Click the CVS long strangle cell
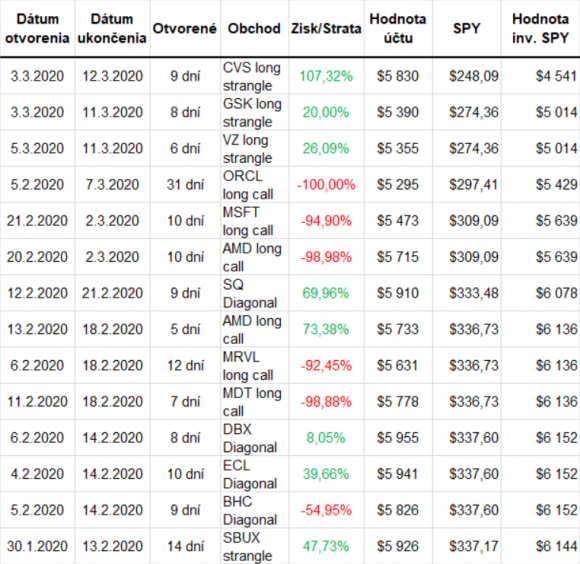The width and height of the screenshot is (580, 564). 255,76
